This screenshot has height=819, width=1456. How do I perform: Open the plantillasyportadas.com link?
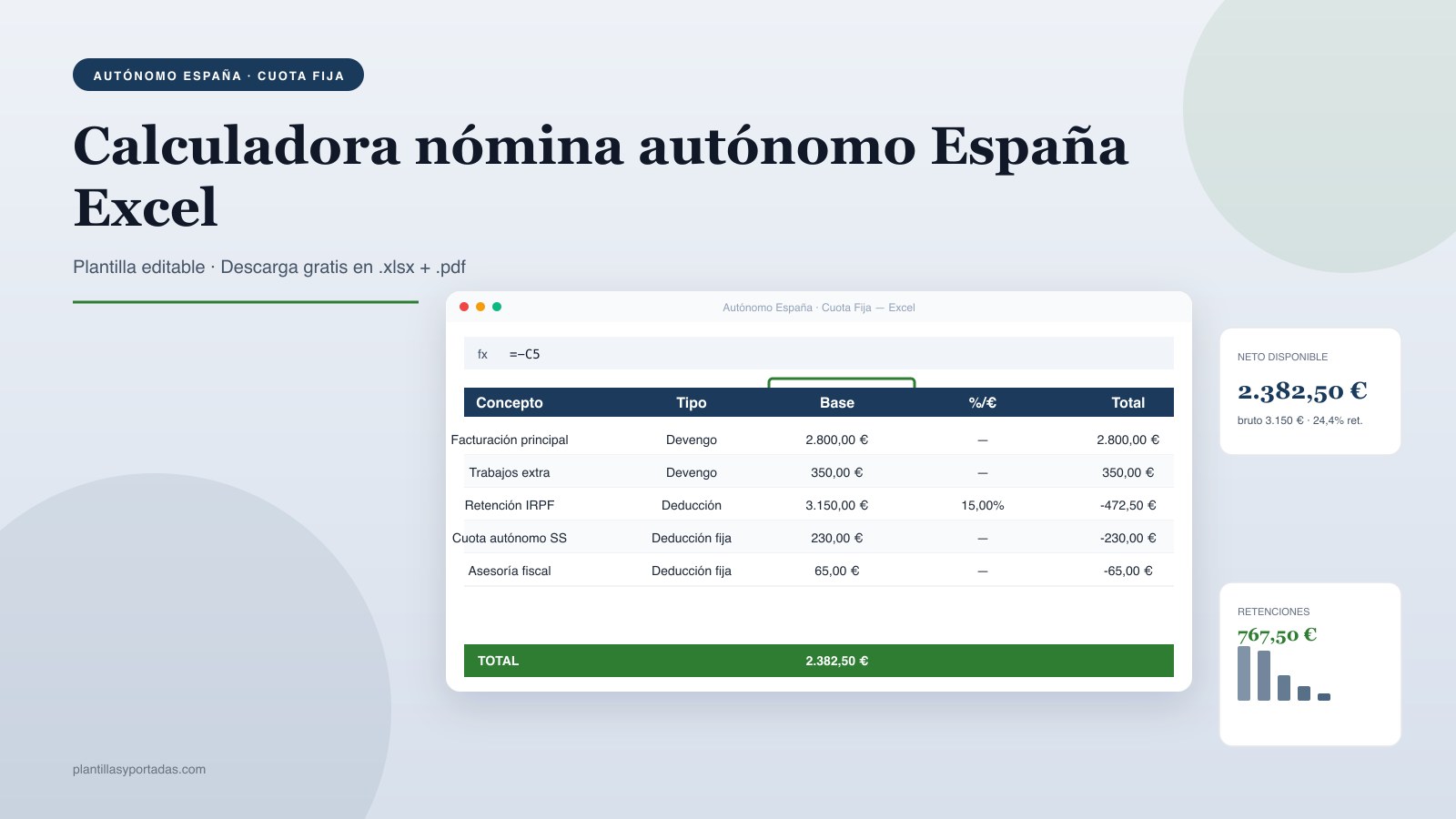pyautogui.click(x=139, y=769)
